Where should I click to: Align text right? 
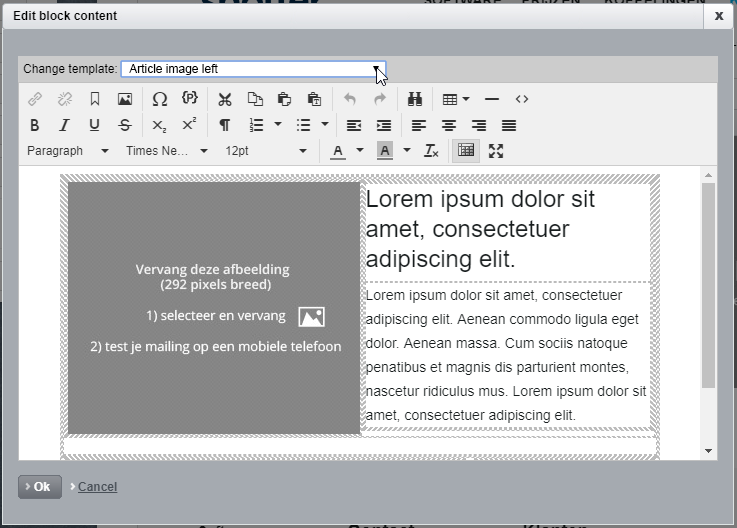click(x=479, y=125)
